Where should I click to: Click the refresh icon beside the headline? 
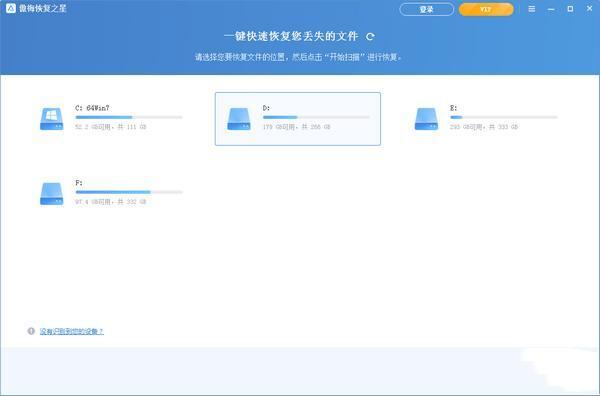[370, 37]
